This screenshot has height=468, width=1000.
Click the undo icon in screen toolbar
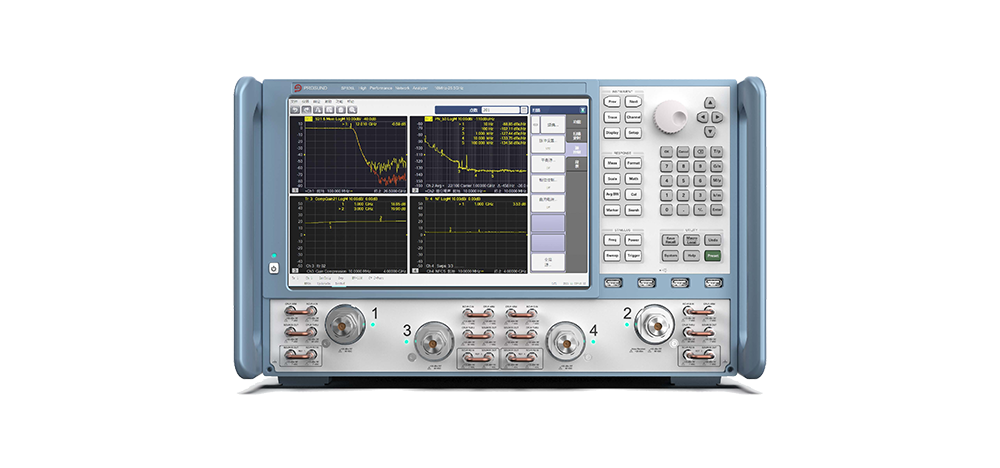point(295,109)
